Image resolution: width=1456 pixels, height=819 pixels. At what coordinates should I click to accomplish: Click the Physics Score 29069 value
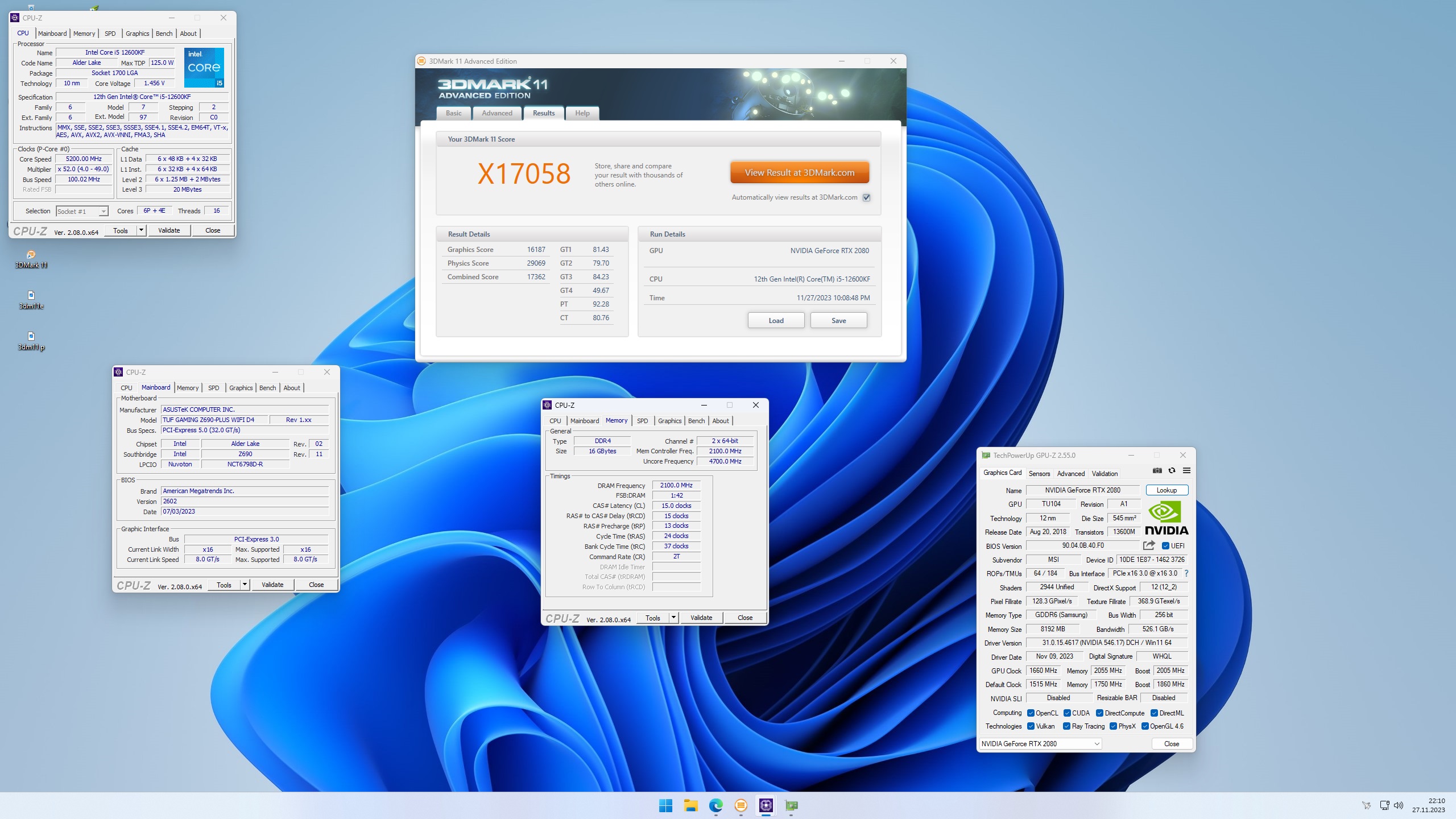point(536,263)
